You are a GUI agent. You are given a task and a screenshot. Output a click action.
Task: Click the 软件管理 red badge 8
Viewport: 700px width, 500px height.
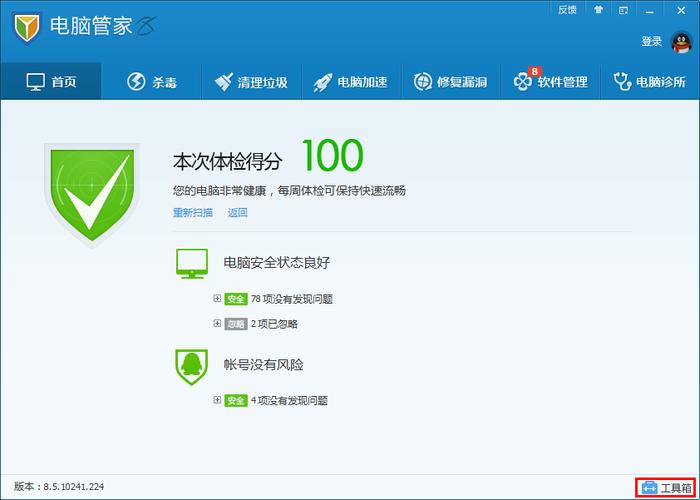pos(534,71)
